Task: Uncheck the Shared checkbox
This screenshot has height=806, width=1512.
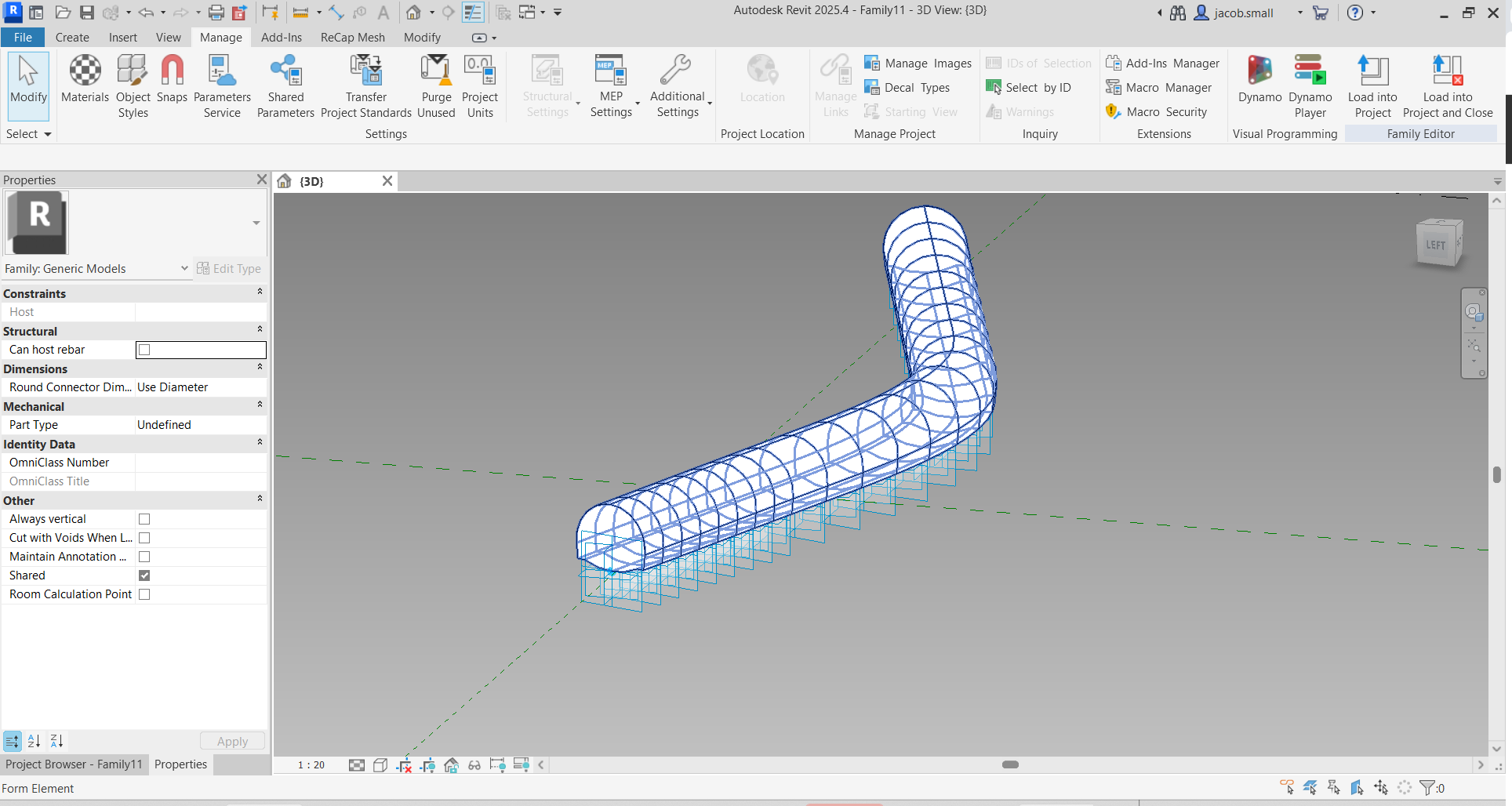Action: (144, 575)
